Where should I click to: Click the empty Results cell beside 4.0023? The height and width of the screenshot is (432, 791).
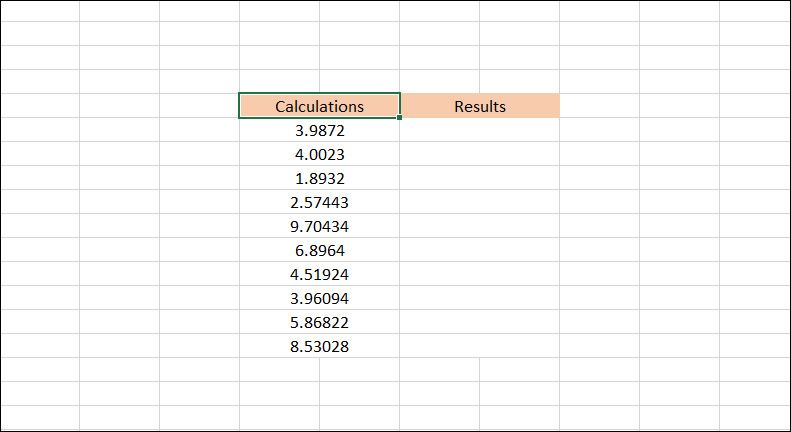[x=480, y=154]
